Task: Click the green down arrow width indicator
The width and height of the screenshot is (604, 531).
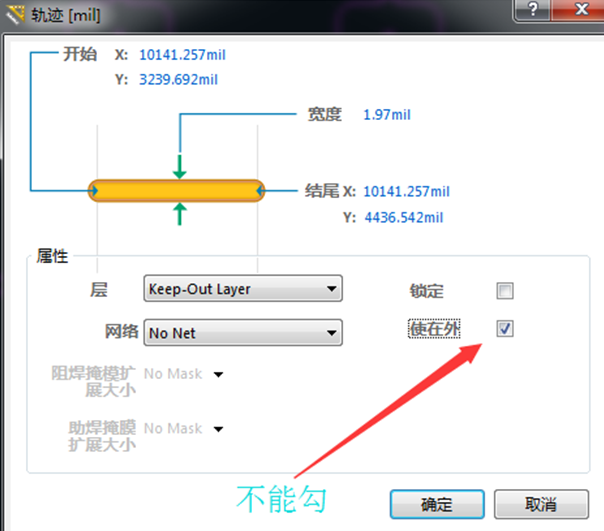Action: click(180, 167)
